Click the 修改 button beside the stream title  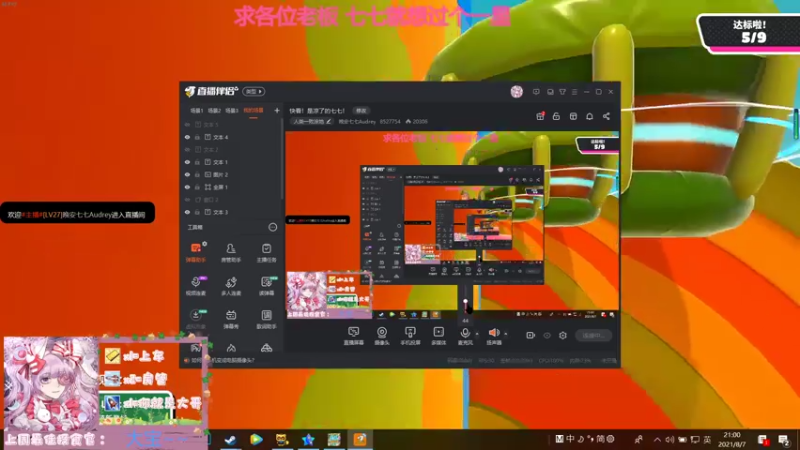pos(361,111)
